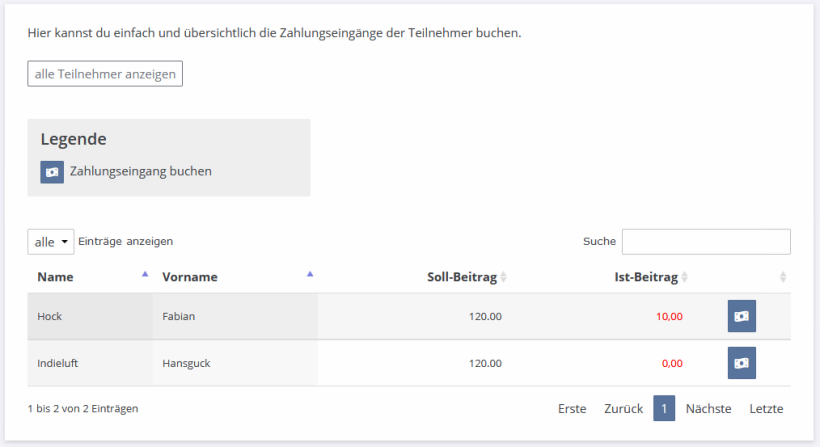Book payment for Fabian Hock
Screen dimensions: 820x447
[x=742, y=316]
